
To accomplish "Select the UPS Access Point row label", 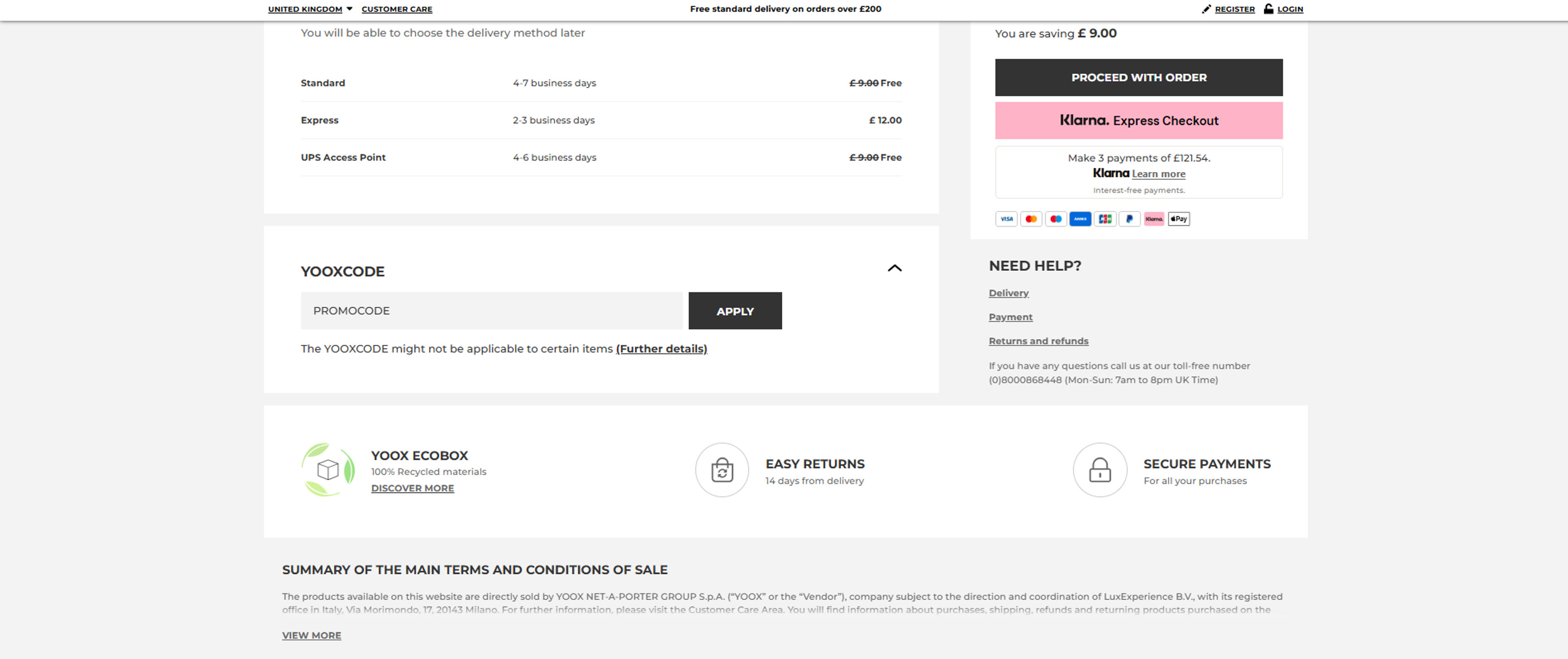I will pos(343,157).
